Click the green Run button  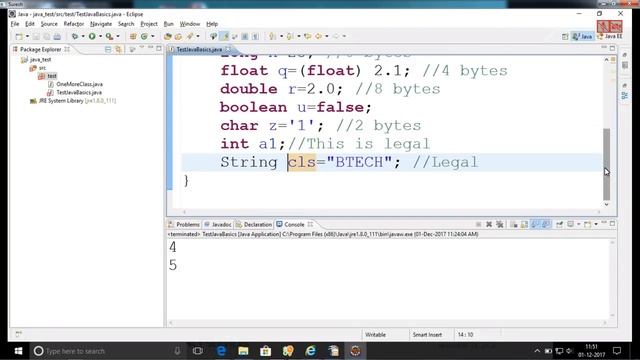point(92,36)
